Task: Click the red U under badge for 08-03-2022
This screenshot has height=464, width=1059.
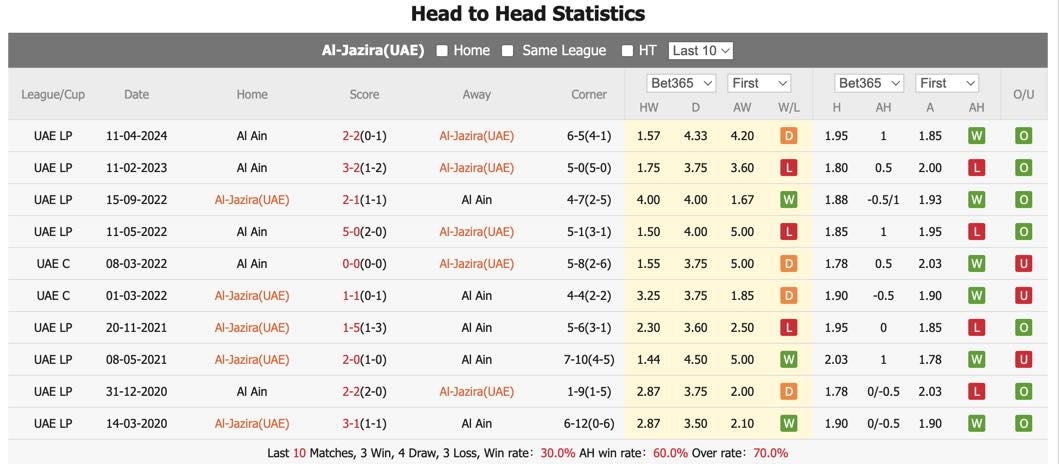Action: (1024, 263)
